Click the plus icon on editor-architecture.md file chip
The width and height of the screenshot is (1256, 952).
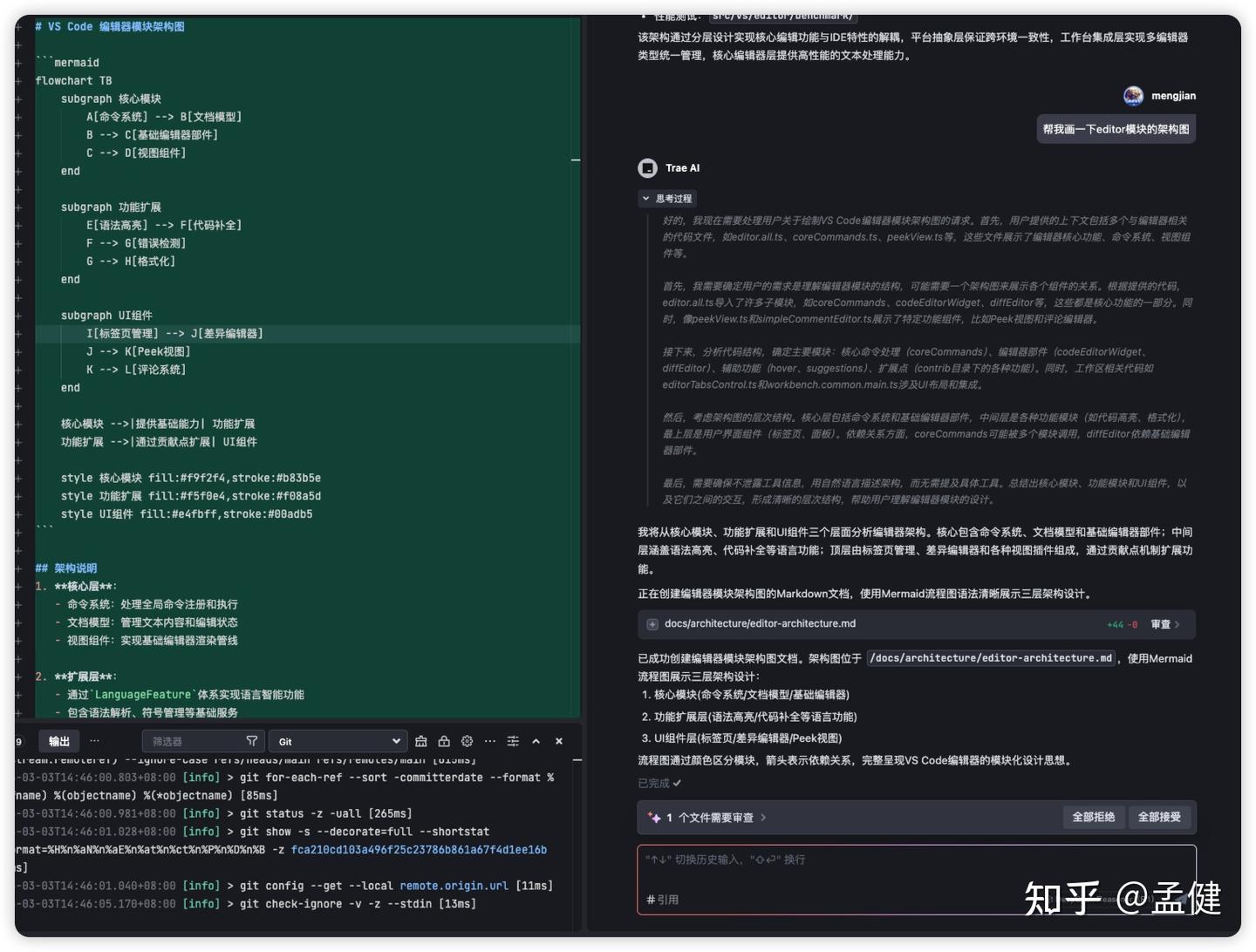[652, 624]
